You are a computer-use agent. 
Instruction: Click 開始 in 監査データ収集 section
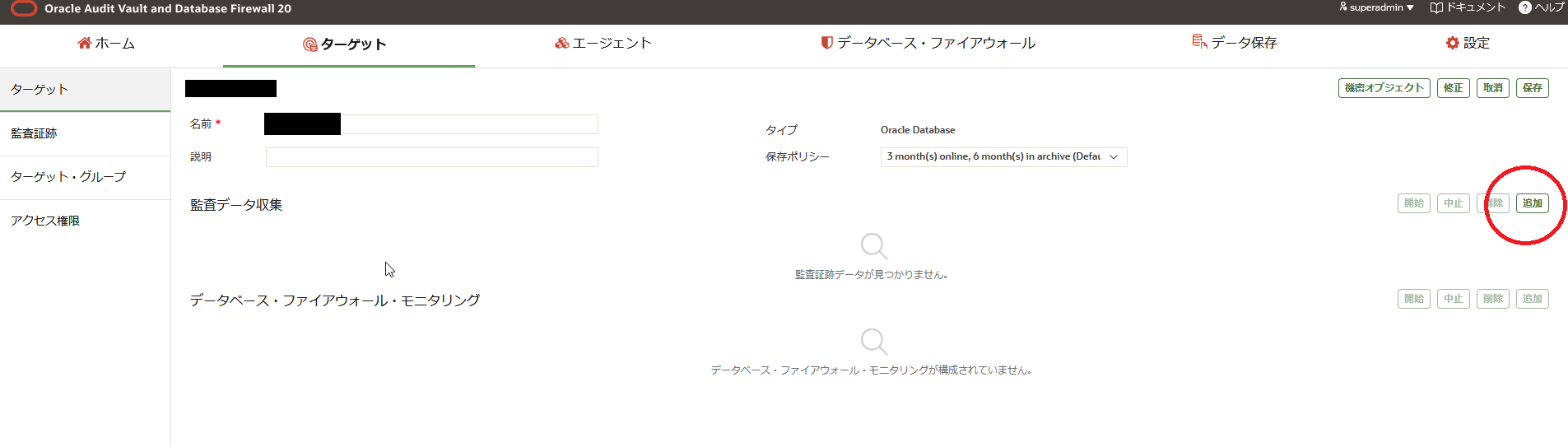pos(1414,203)
